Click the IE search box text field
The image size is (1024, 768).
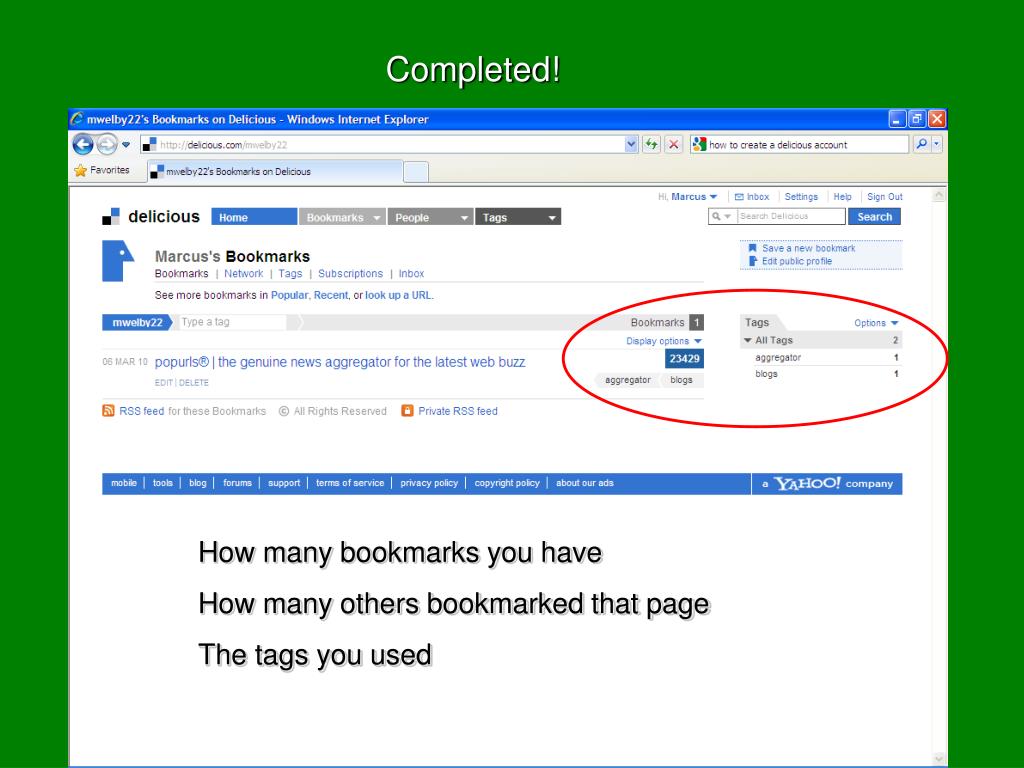point(807,144)
